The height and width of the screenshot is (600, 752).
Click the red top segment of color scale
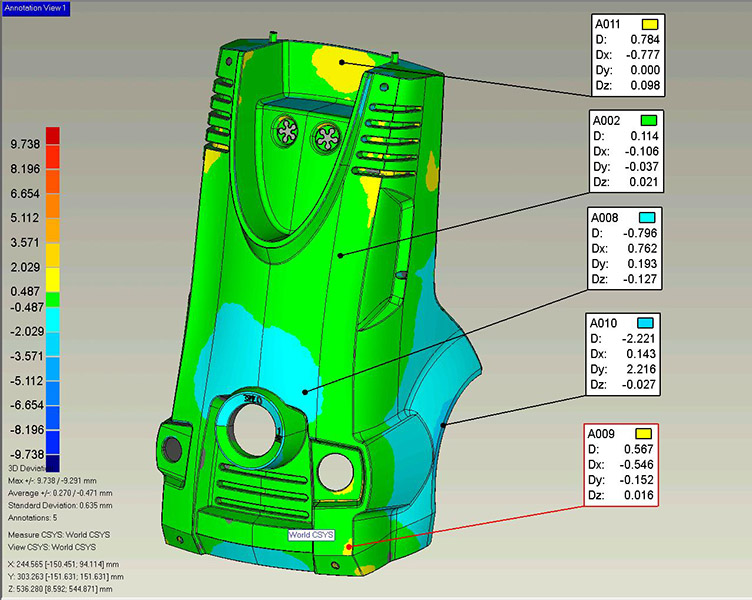[x=52, y=136]
